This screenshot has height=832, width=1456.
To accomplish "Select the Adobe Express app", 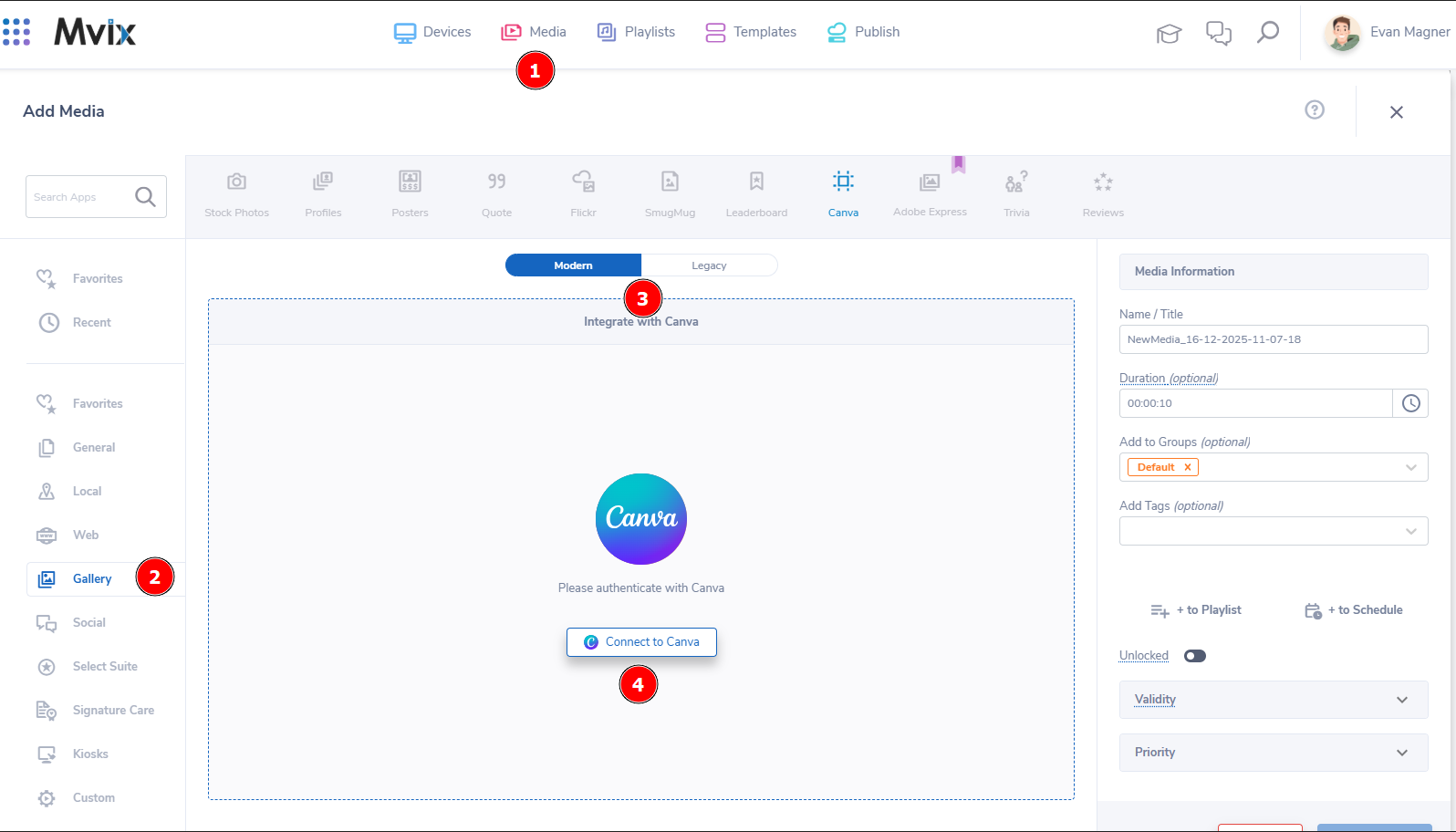I will 931,194.
